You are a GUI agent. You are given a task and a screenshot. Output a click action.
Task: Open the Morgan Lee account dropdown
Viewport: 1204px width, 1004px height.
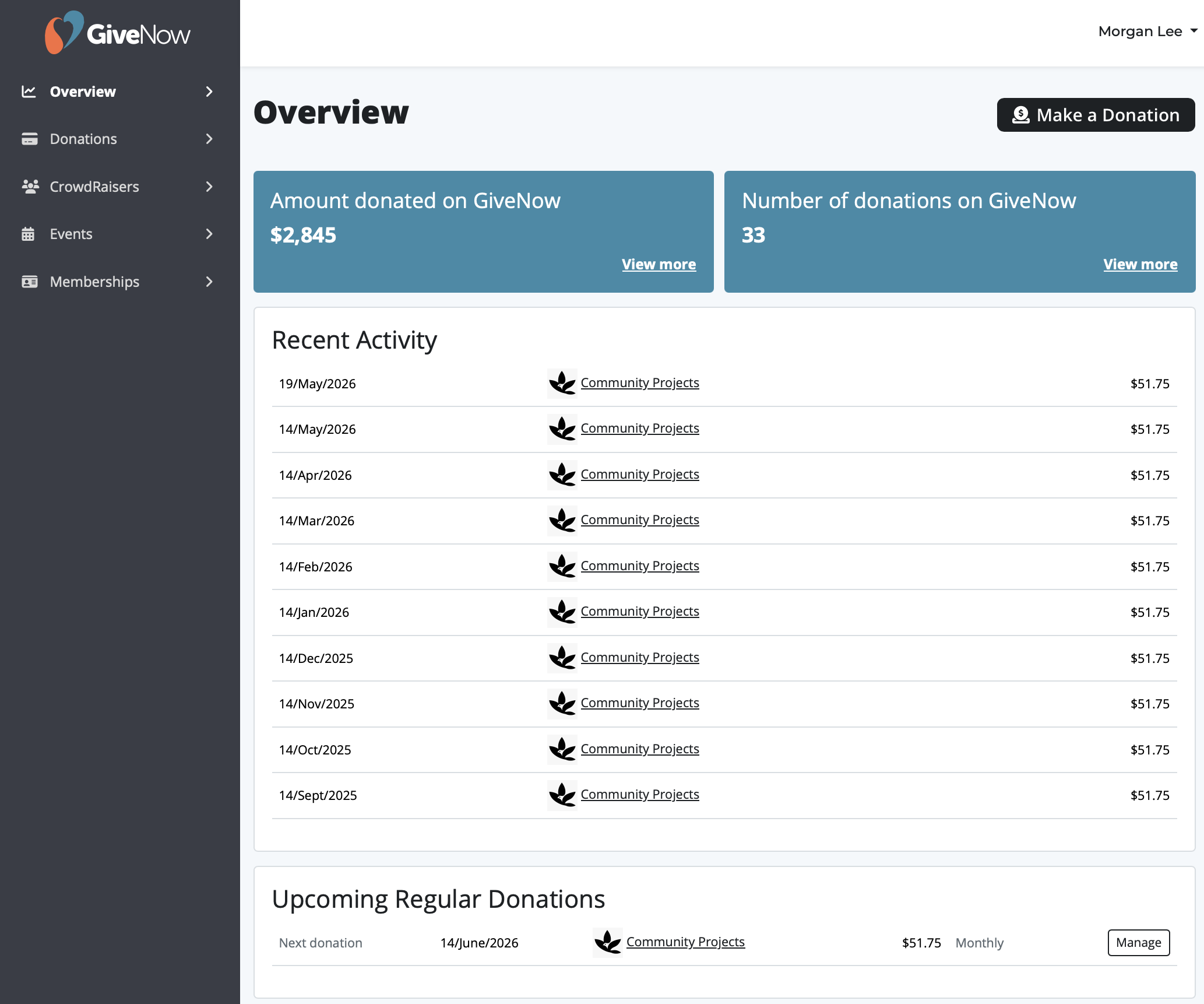pos(1147,31)
